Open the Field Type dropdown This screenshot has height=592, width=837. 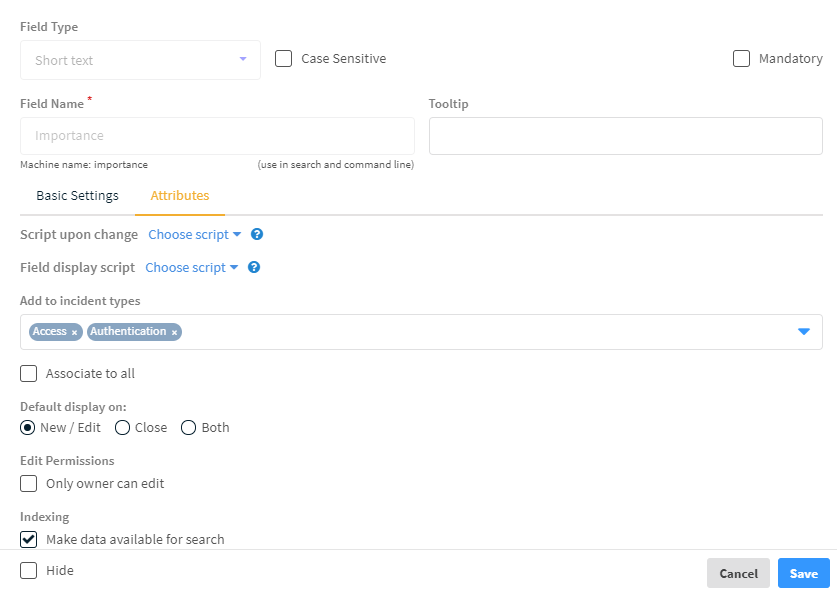pyautogui.click(x=140, y=60)
